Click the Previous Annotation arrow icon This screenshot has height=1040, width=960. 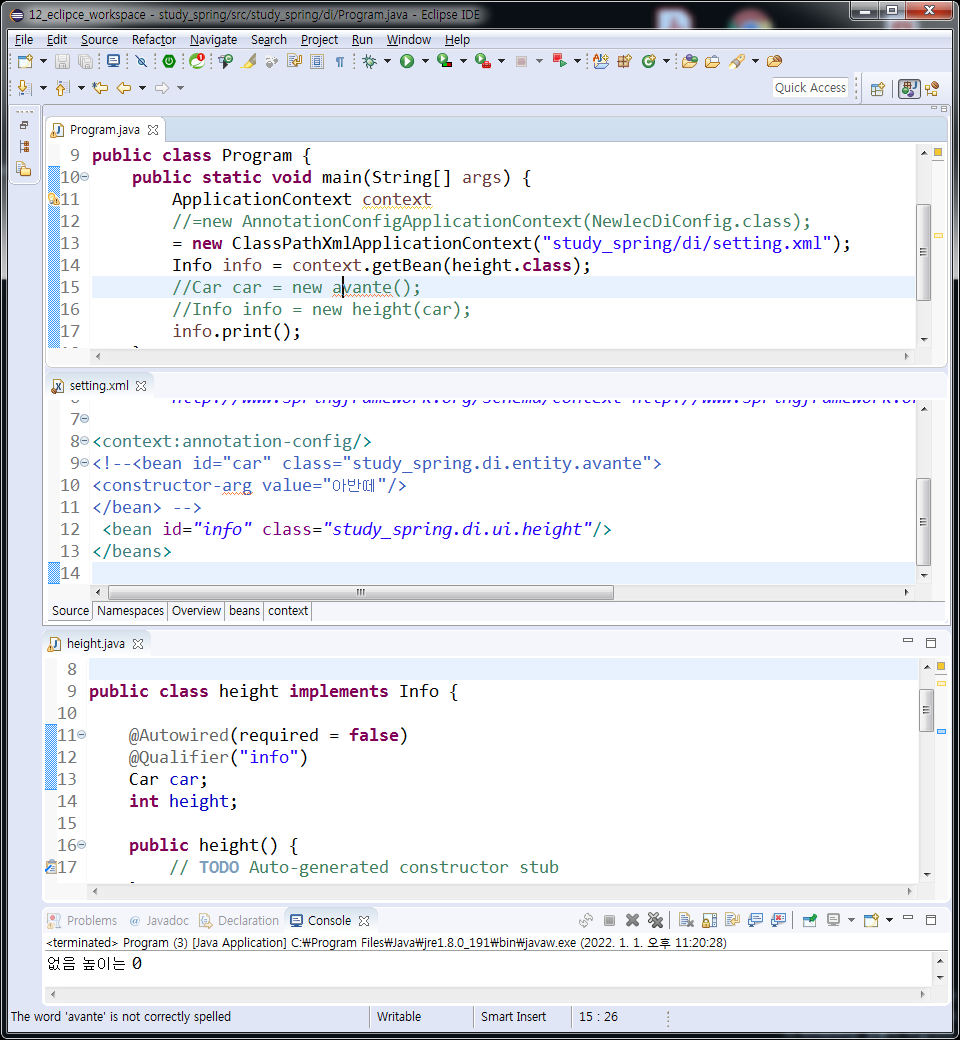(62, 88)
